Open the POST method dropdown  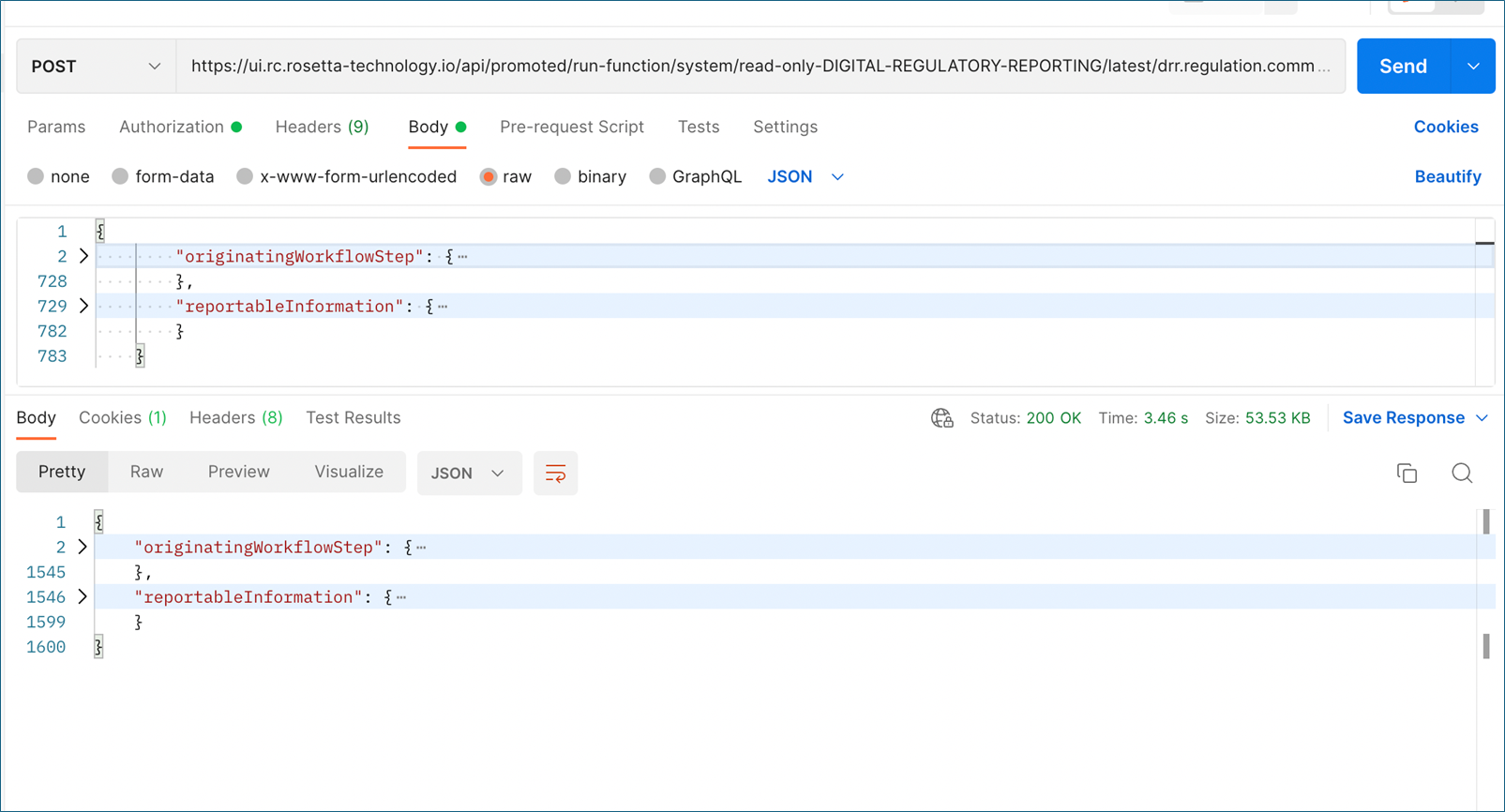[x=96, y=67]
